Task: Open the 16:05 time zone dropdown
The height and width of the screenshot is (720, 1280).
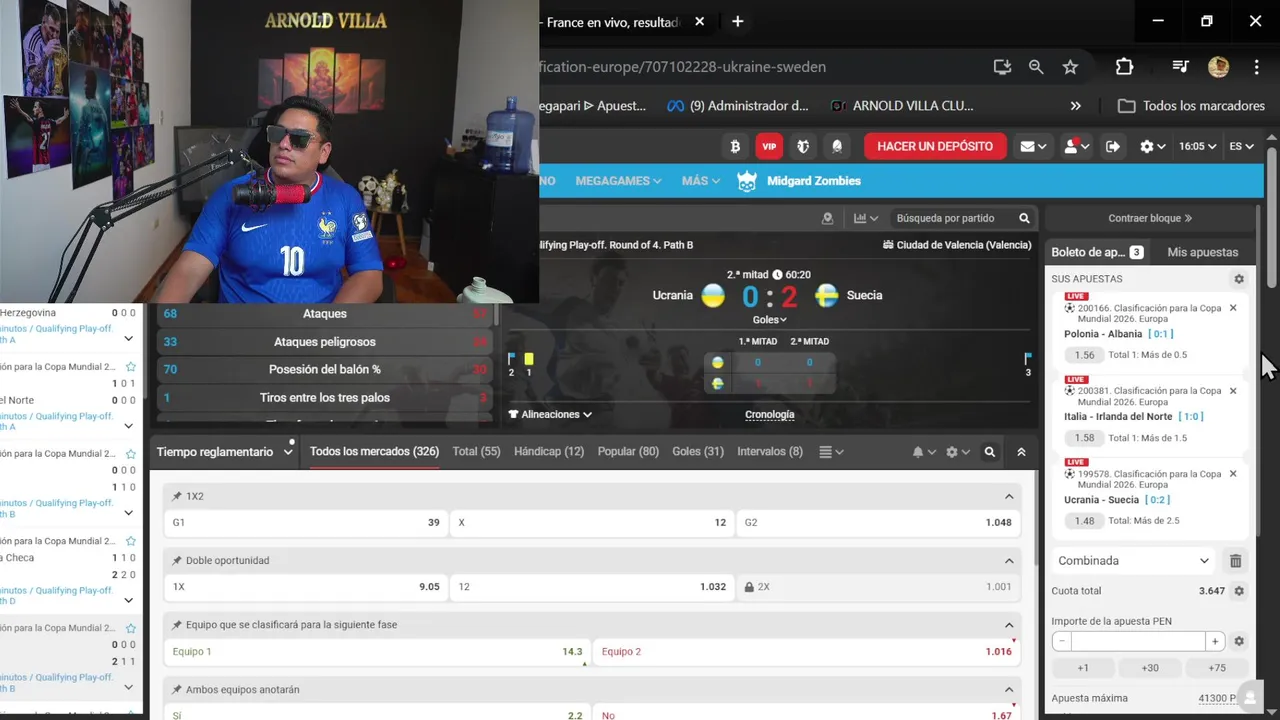Action: click(x=1197, y=146)
